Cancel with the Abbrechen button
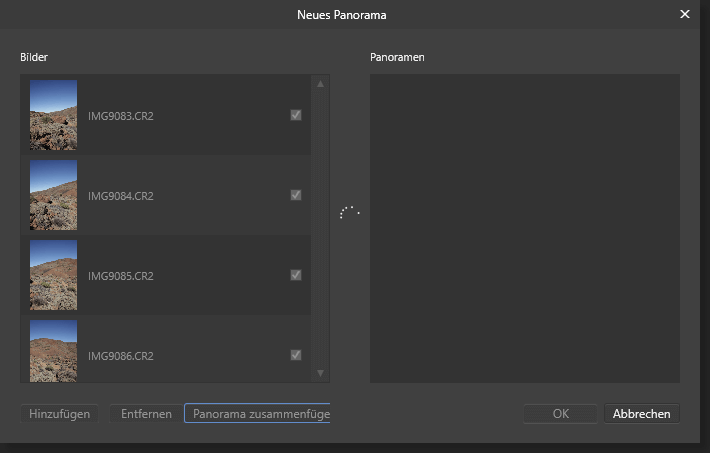The image size is (710, 453). [642, 414]
